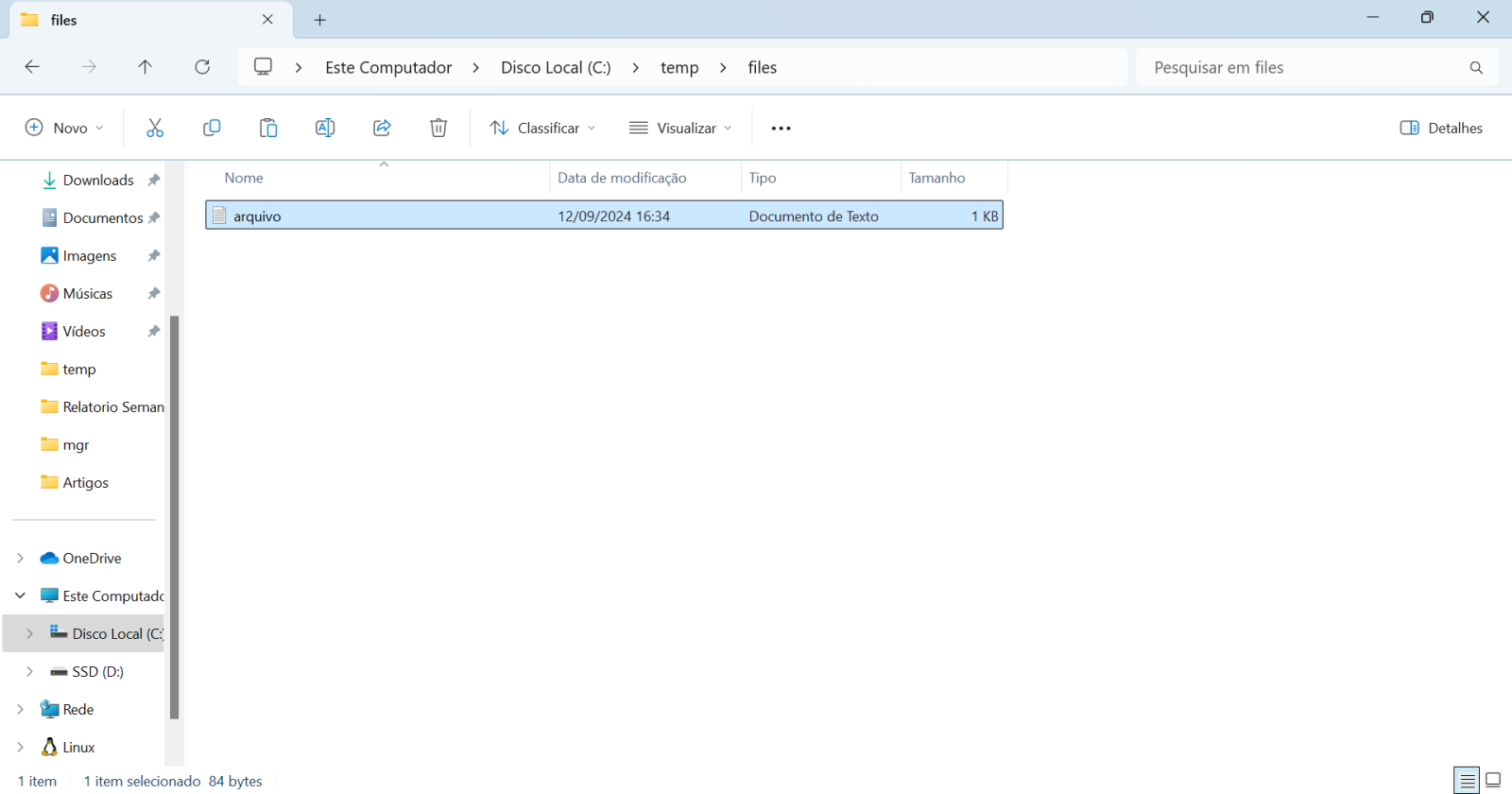1512x794 pixels.
Task: Click the Share icon
Action: [382, 128]
